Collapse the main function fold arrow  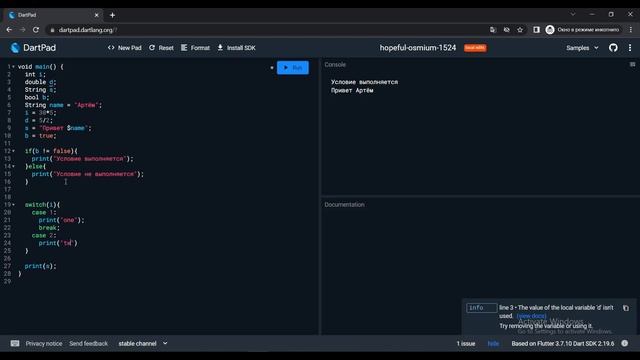click(x=13, y=67)
